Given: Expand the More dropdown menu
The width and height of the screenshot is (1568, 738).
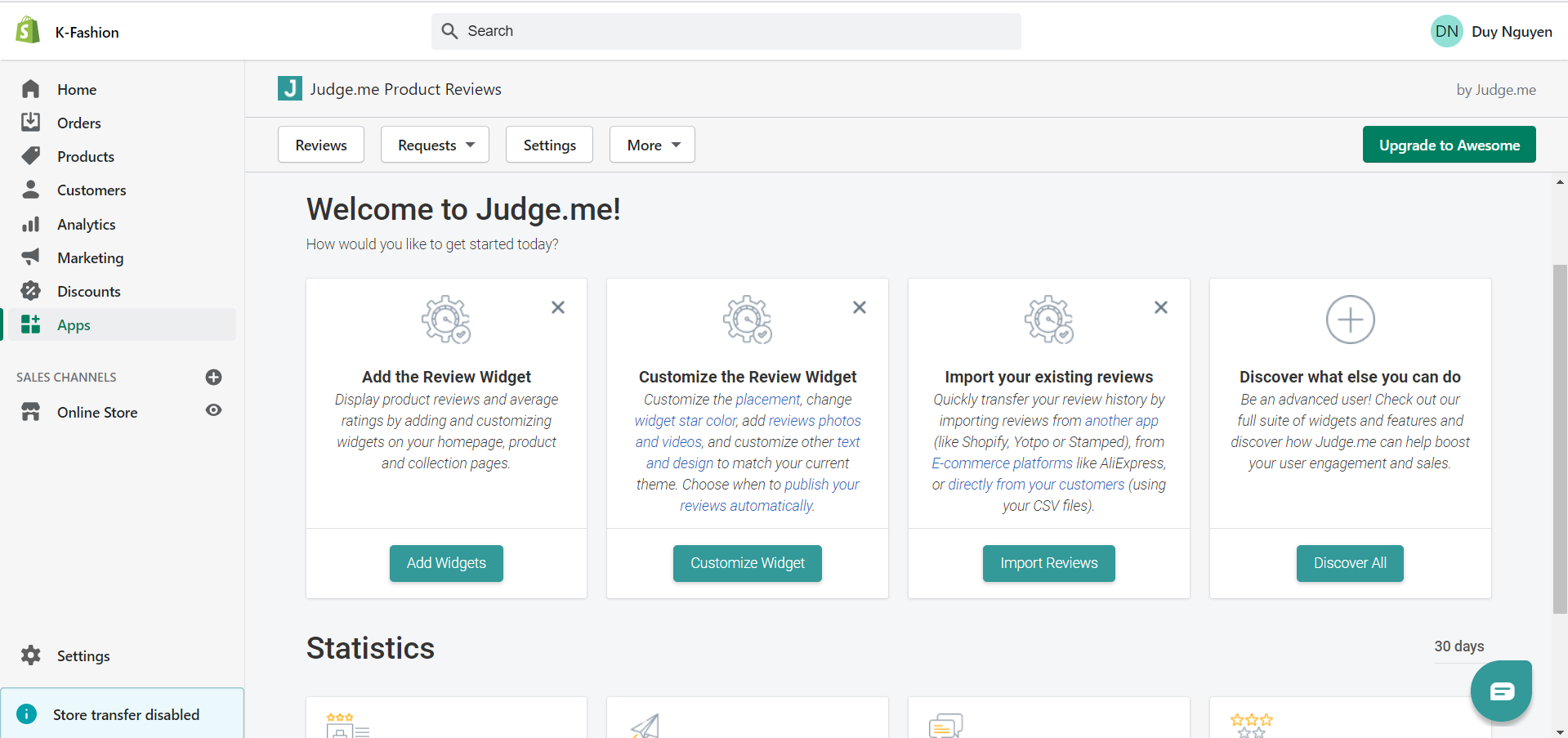Looking at the screenshot, I should pyautogui.click(x=652, y=145).
